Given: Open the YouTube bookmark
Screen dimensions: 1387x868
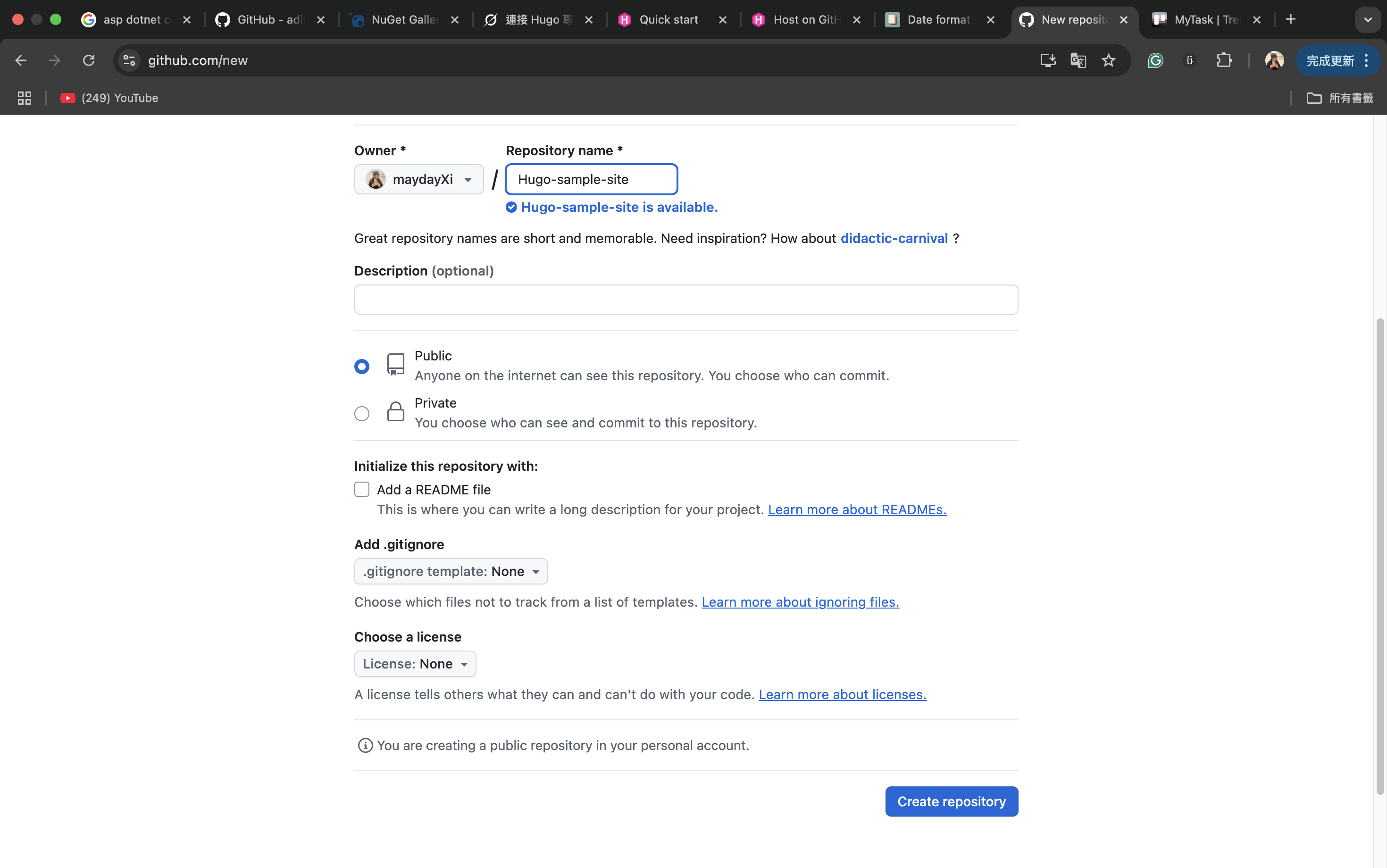Looking at the screenshot, I should point(109,98).
